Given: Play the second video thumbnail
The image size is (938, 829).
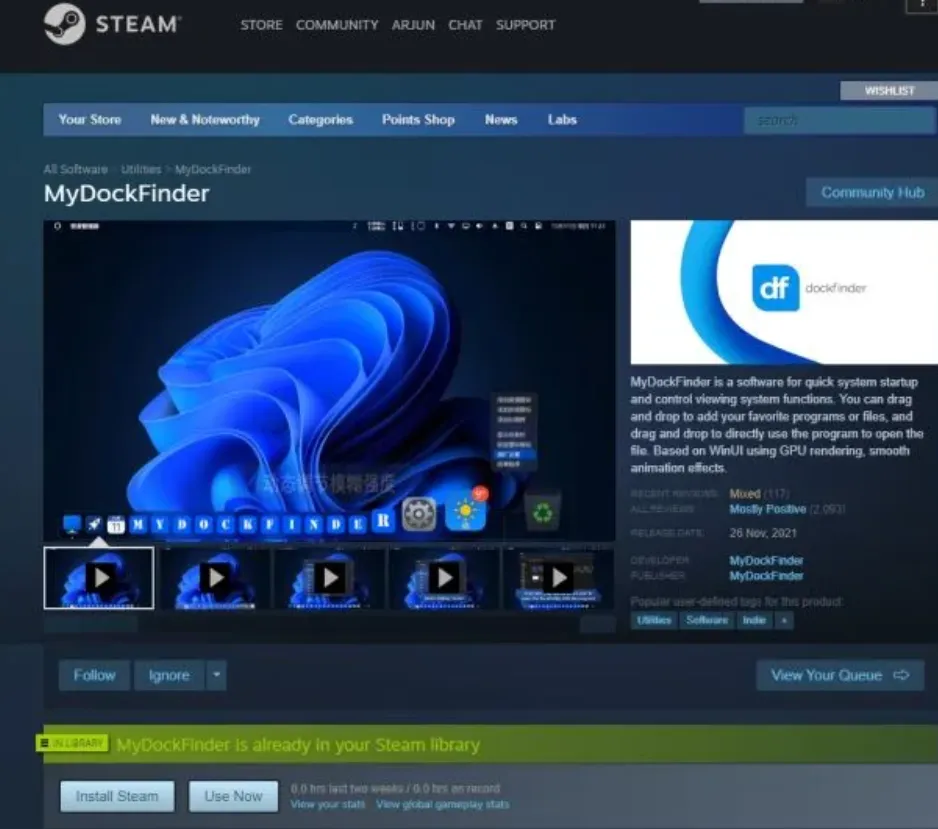Looking at the screenshot, I should [x=214, y=578].
